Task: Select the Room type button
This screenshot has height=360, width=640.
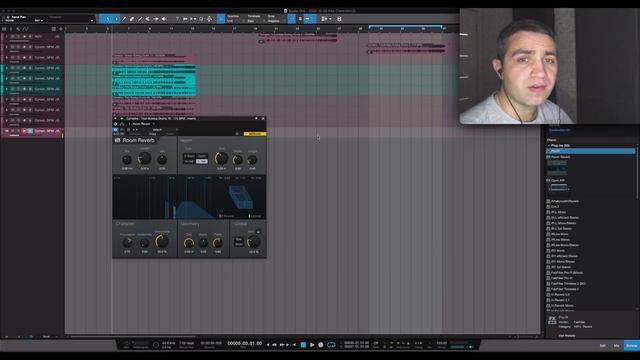Action: (x=202, y=156)
